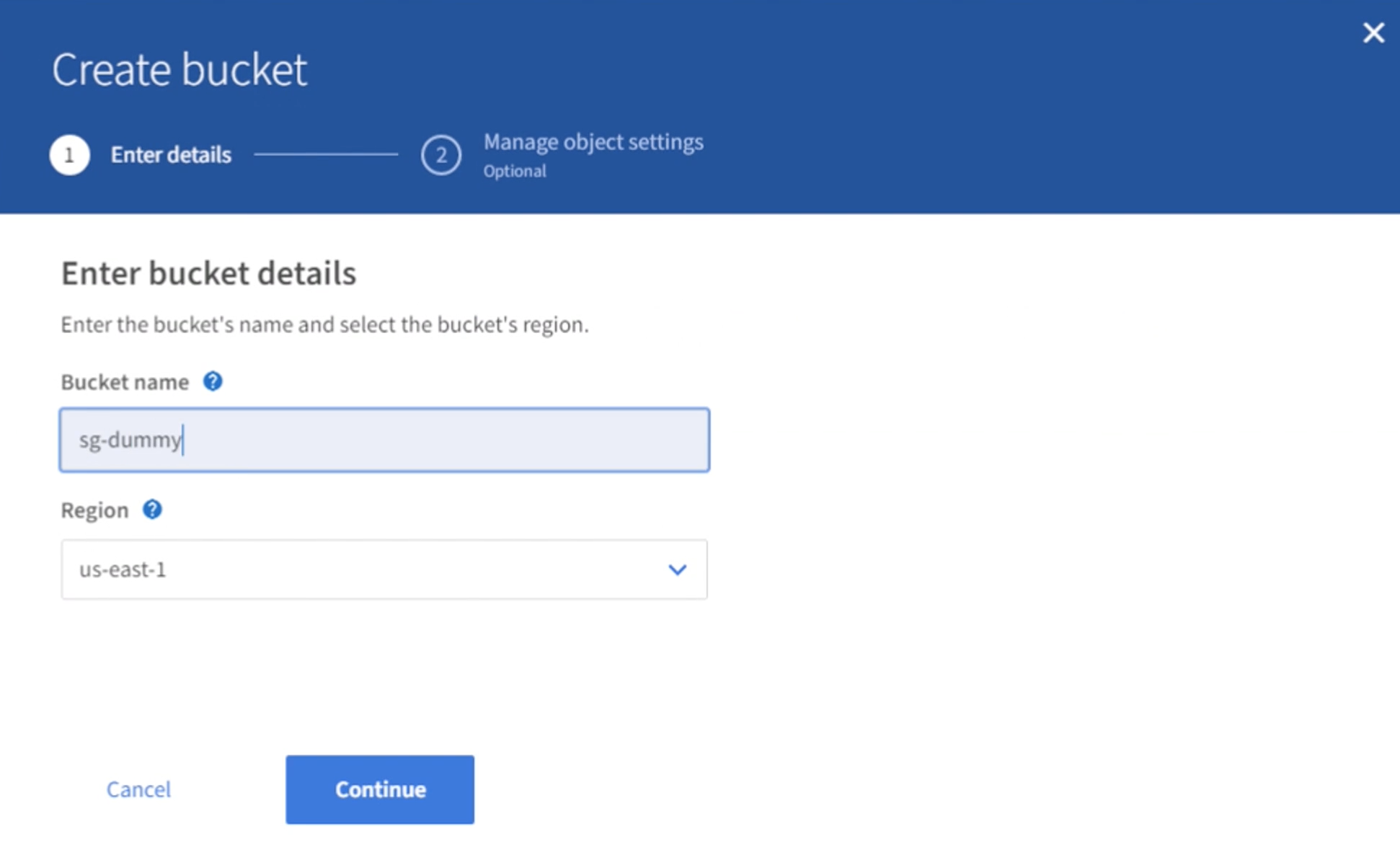The height and width of the screenshot is (842, 1400).
Task: Click the Create bucket dialog title
Action: coord(180,70)
